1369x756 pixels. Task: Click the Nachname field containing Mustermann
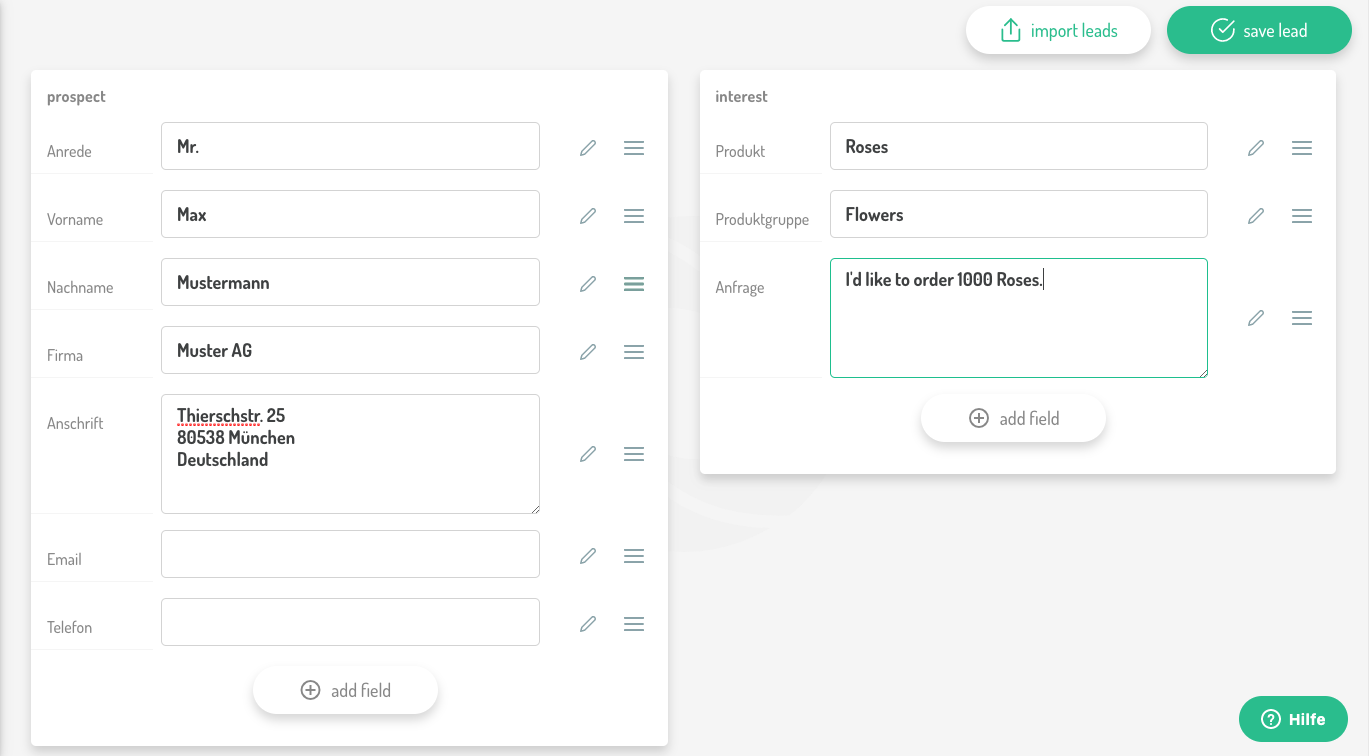click(x=350, y=283)
